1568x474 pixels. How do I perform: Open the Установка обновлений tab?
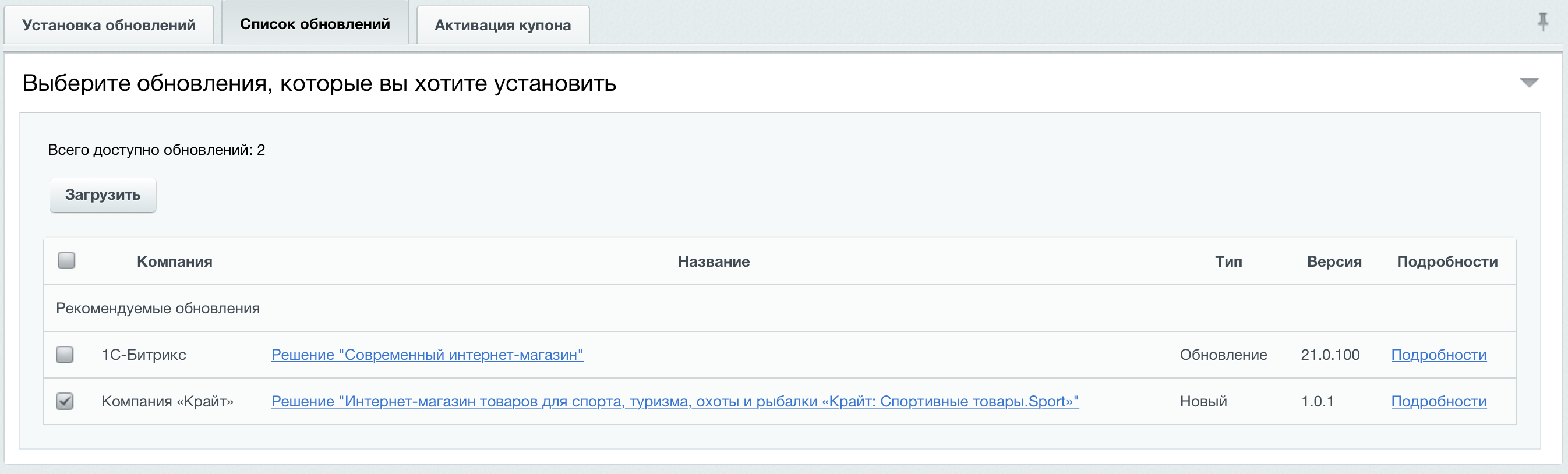click(109, 25)
